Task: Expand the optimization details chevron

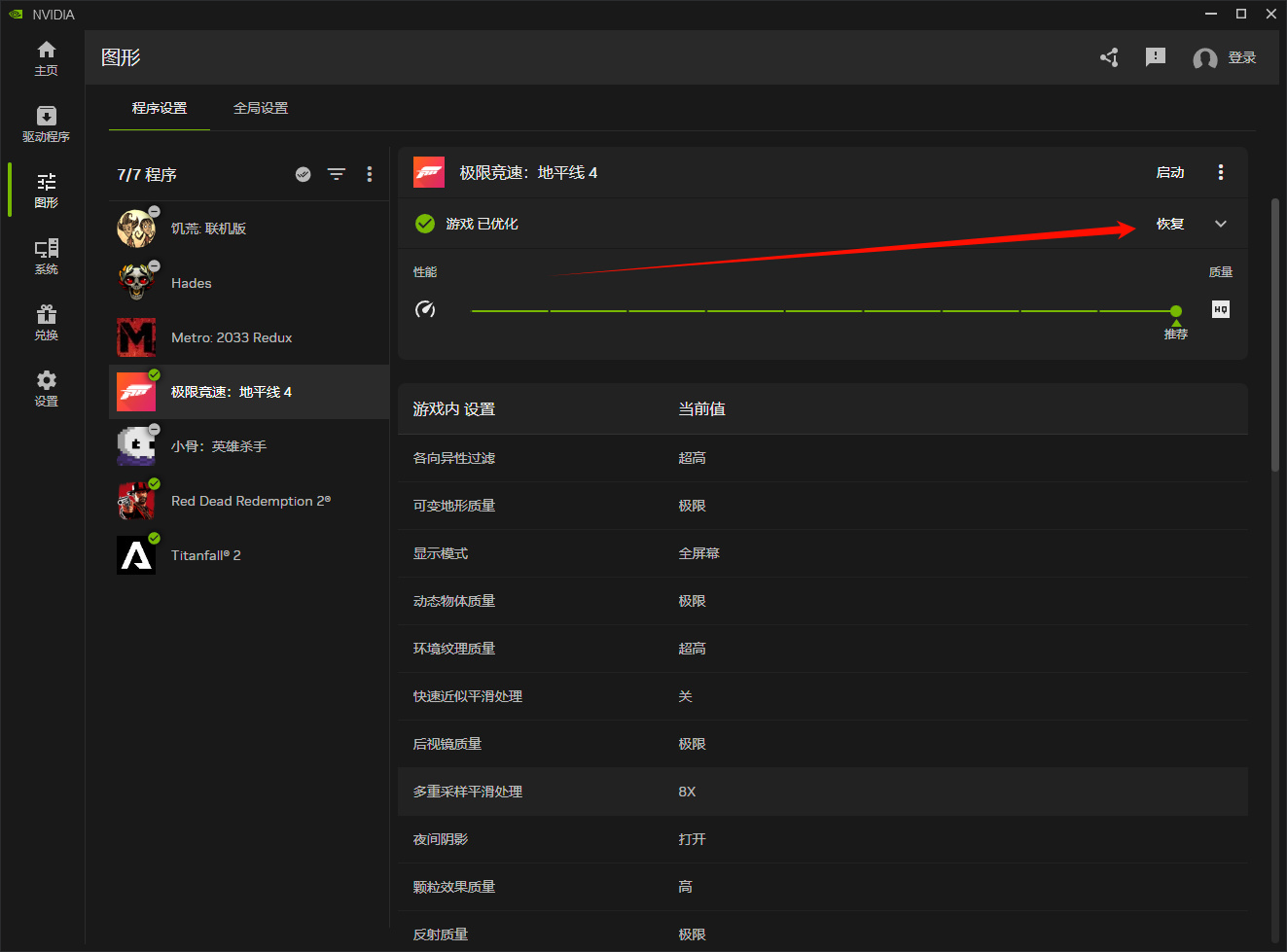Action: coord(1221,224)
